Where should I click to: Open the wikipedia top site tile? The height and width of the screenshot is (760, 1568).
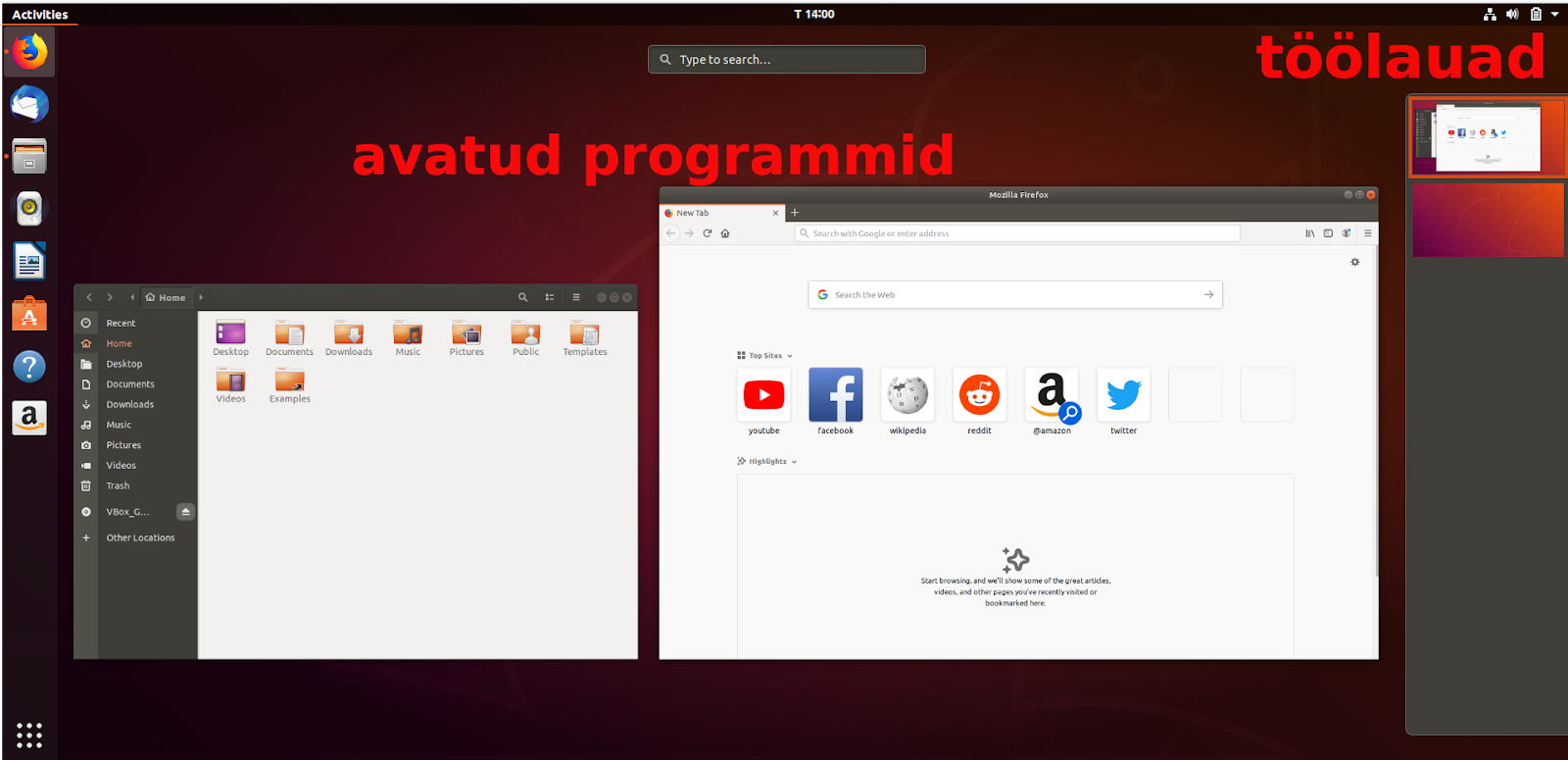[907, 395]
